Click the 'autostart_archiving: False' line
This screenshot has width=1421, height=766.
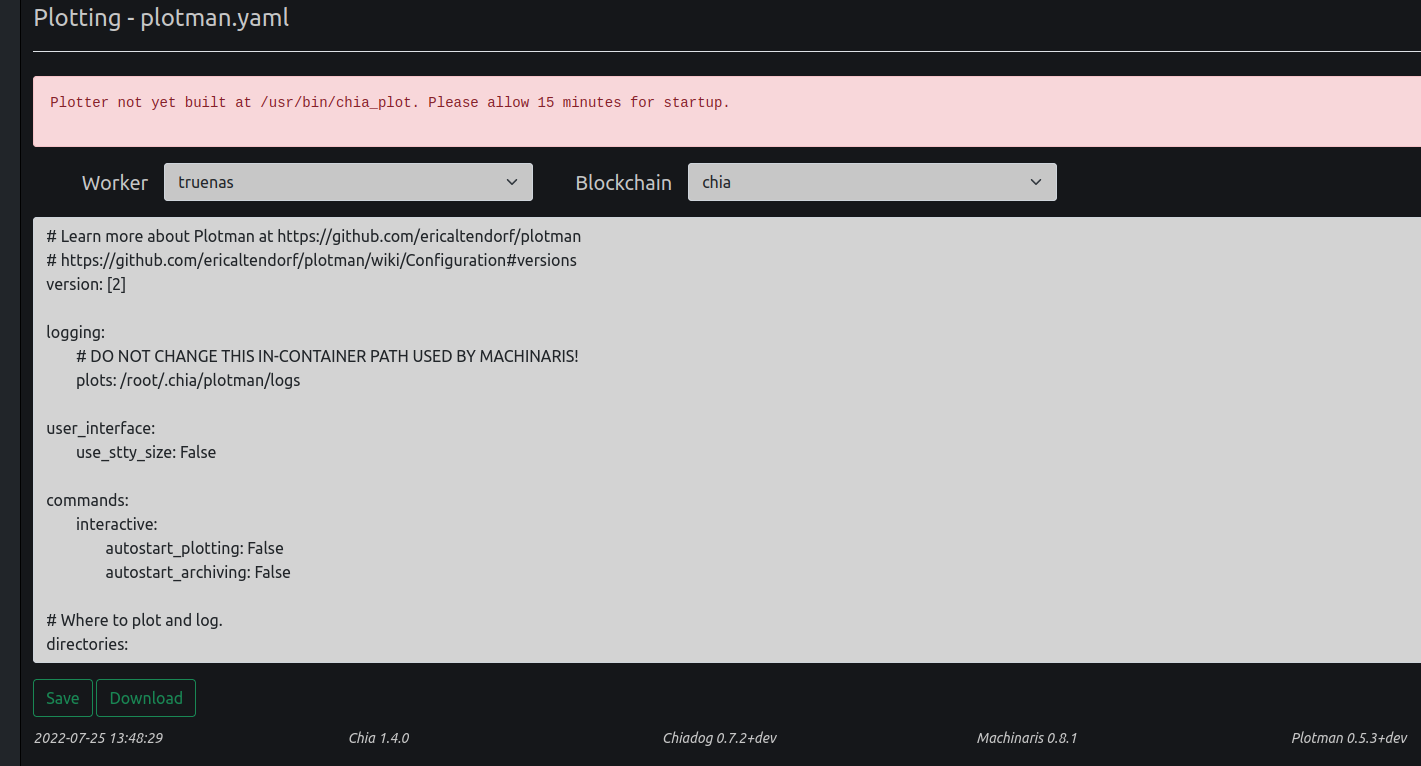(198, 572)
